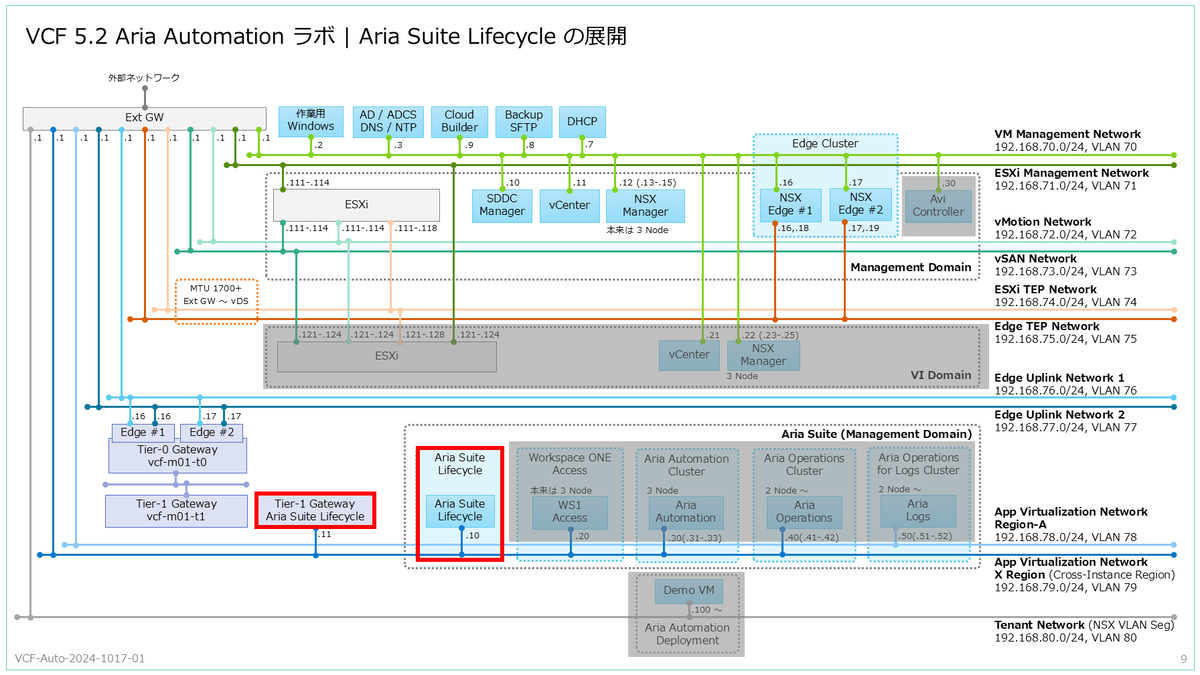Select the ESXi box in Management Domain

pyautogui.click(x=357, y=205)
